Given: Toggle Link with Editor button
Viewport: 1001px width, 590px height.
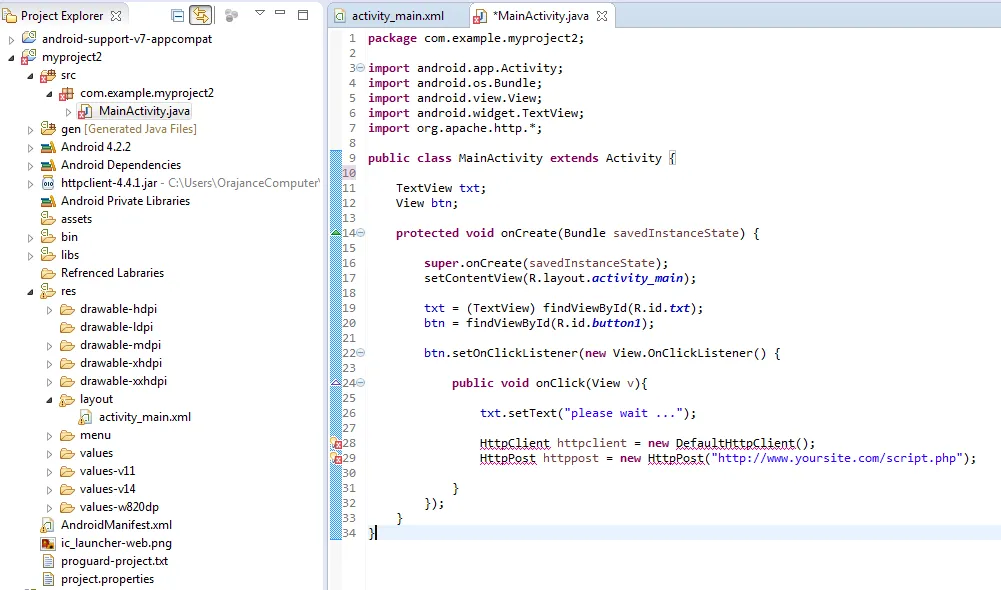Looking at the screenshot, I should coord(200,15).
